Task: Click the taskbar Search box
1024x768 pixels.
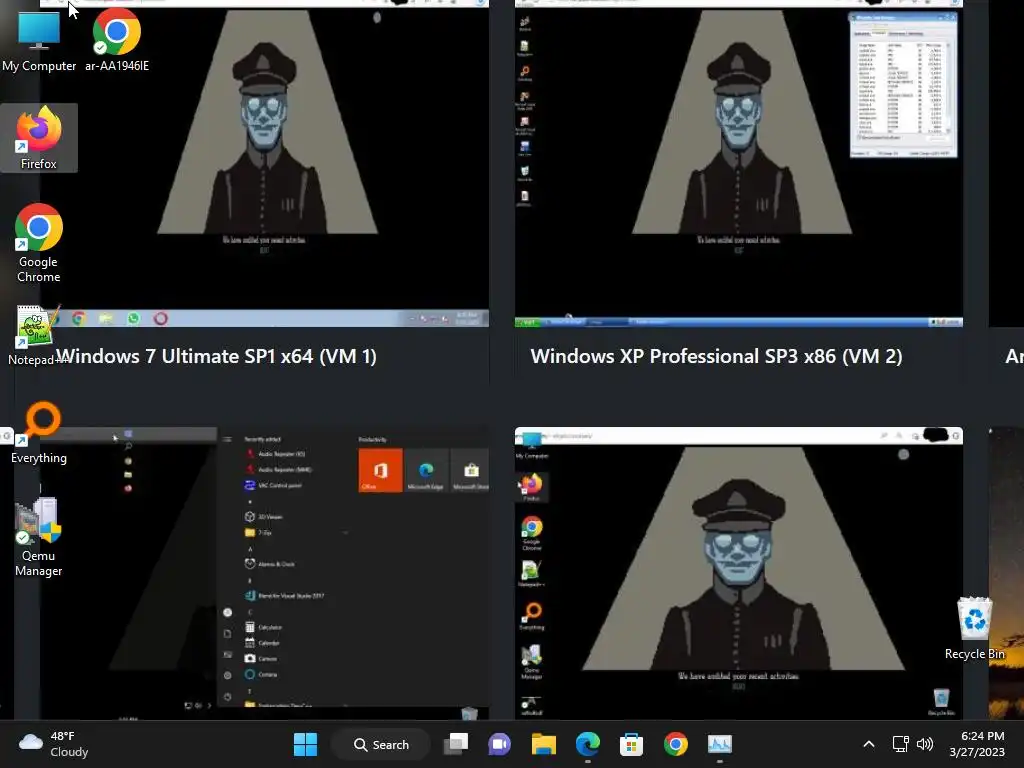Action: [381, 744]
